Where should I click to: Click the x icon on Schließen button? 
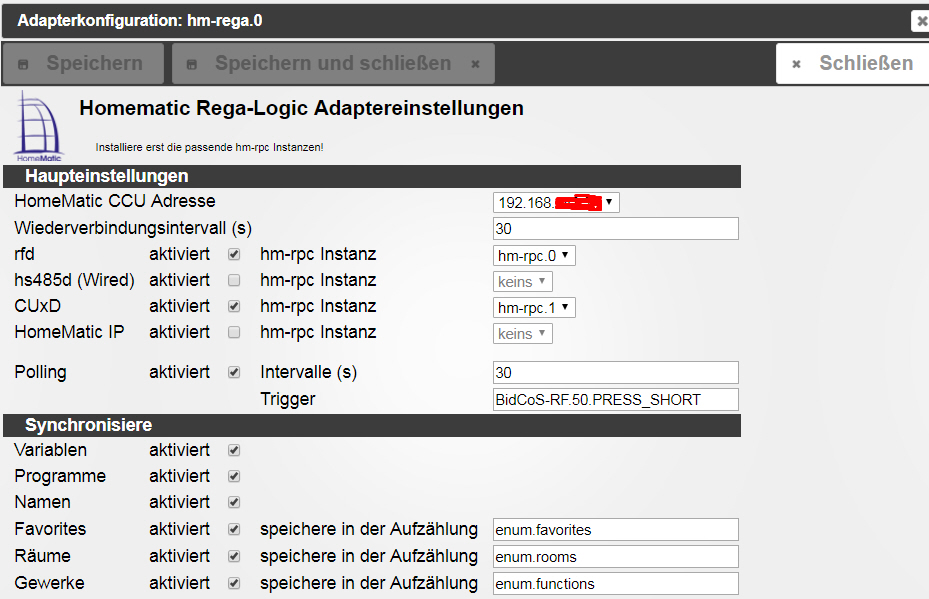pyautogui.click(x=797, y=64)
